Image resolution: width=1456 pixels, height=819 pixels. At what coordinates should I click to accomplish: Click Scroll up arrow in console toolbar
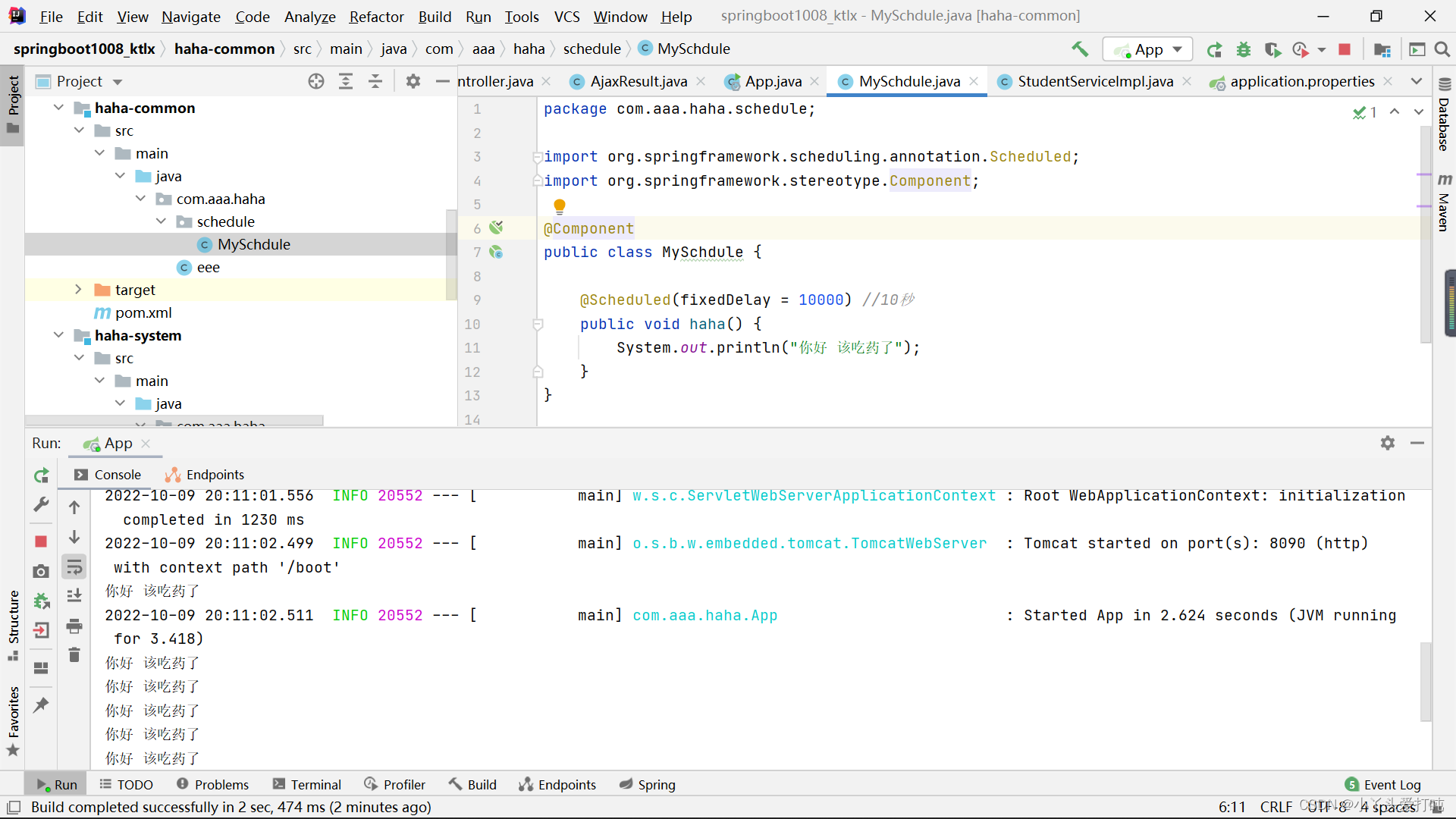(x=74, y=507)
